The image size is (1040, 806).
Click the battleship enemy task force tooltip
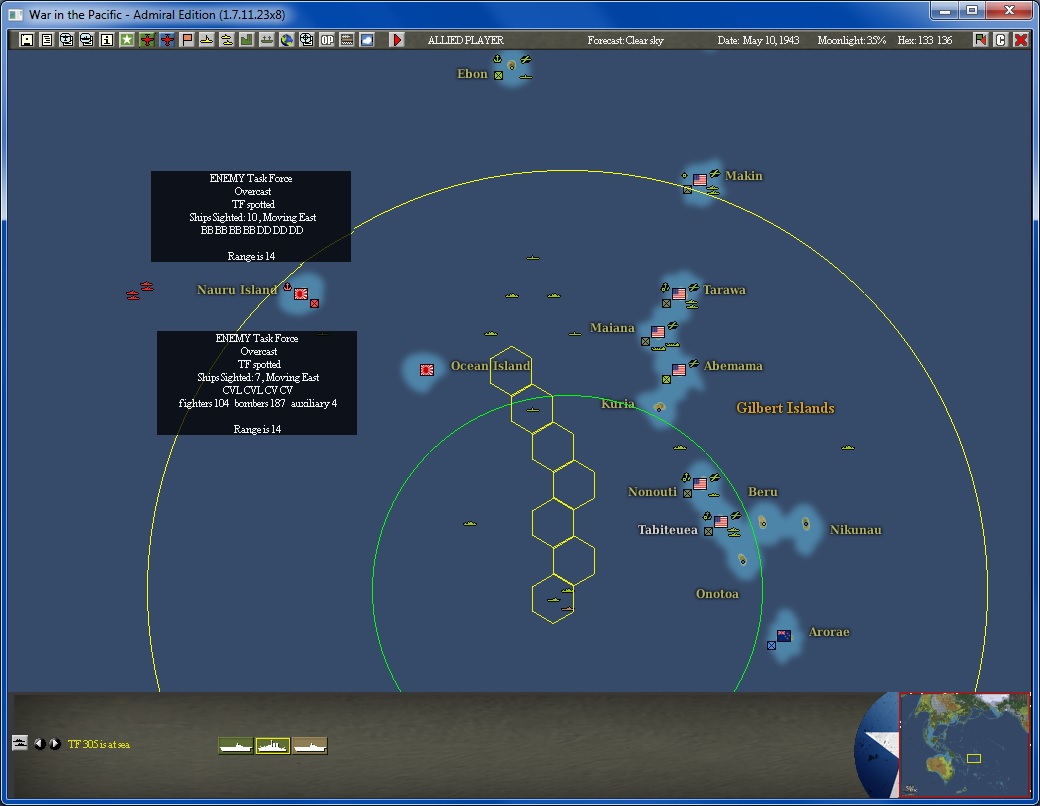(x=251, y=216)
